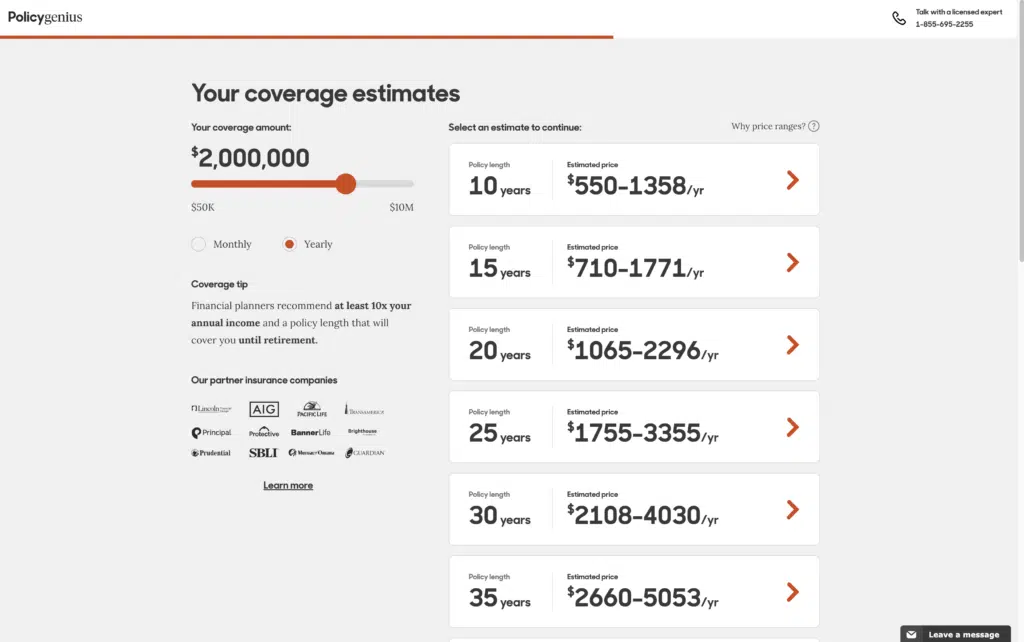This screenshot has height=642, width=1024.
Task: Click the envelope icon in the message widget
Action: [912, 634]
